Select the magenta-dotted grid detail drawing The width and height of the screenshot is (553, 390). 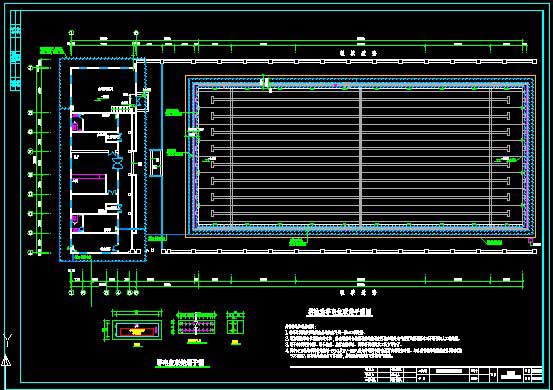point(196,327)
